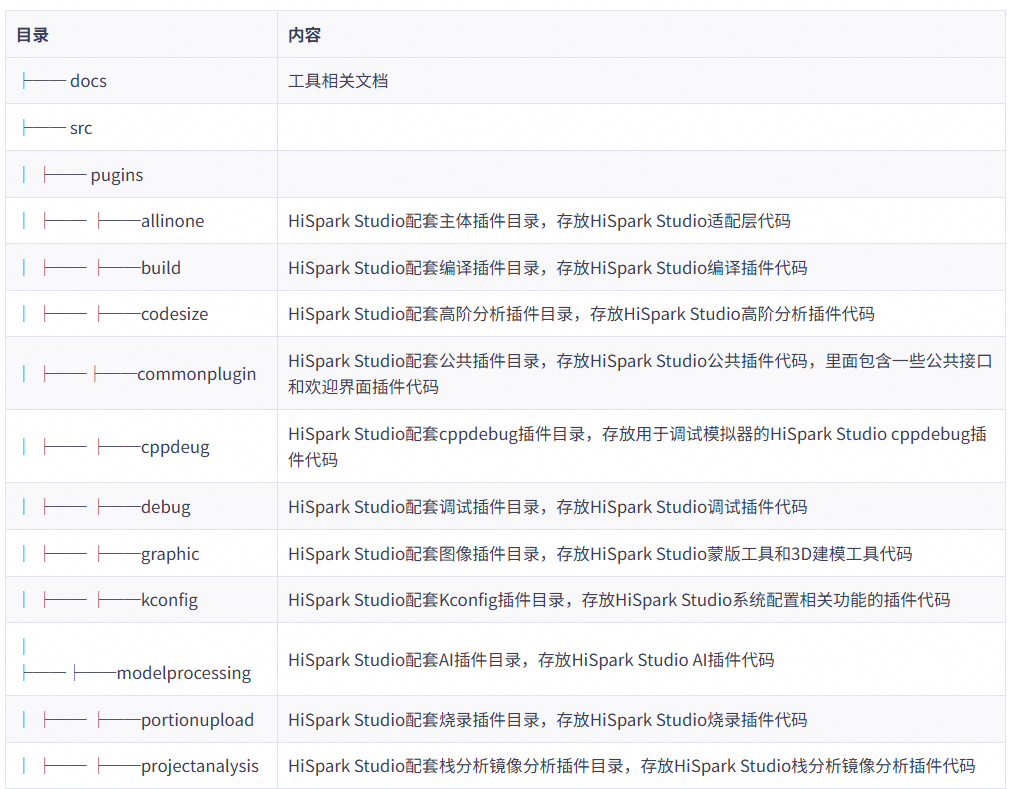
Task: Click the description mentioning 系统配置相关功能
Action: pos(619,600)
